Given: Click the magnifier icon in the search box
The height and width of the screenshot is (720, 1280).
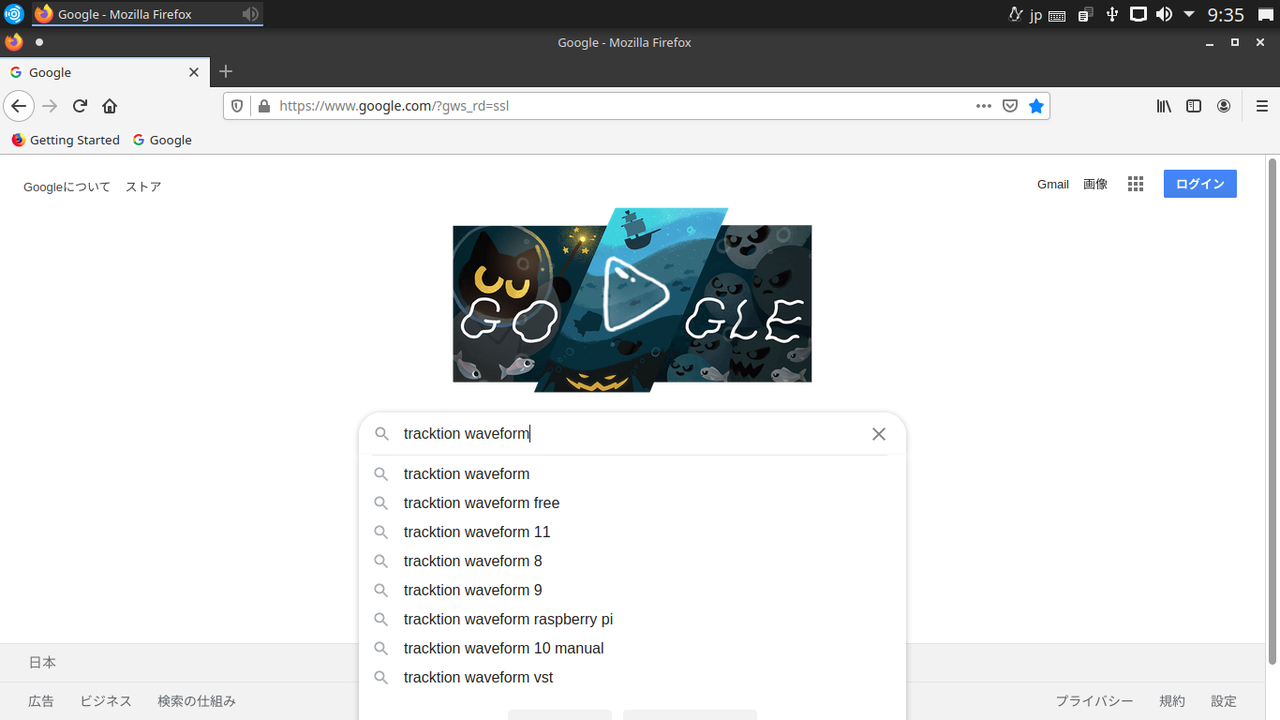Looking at the screenshot, I should coord(381,433).
